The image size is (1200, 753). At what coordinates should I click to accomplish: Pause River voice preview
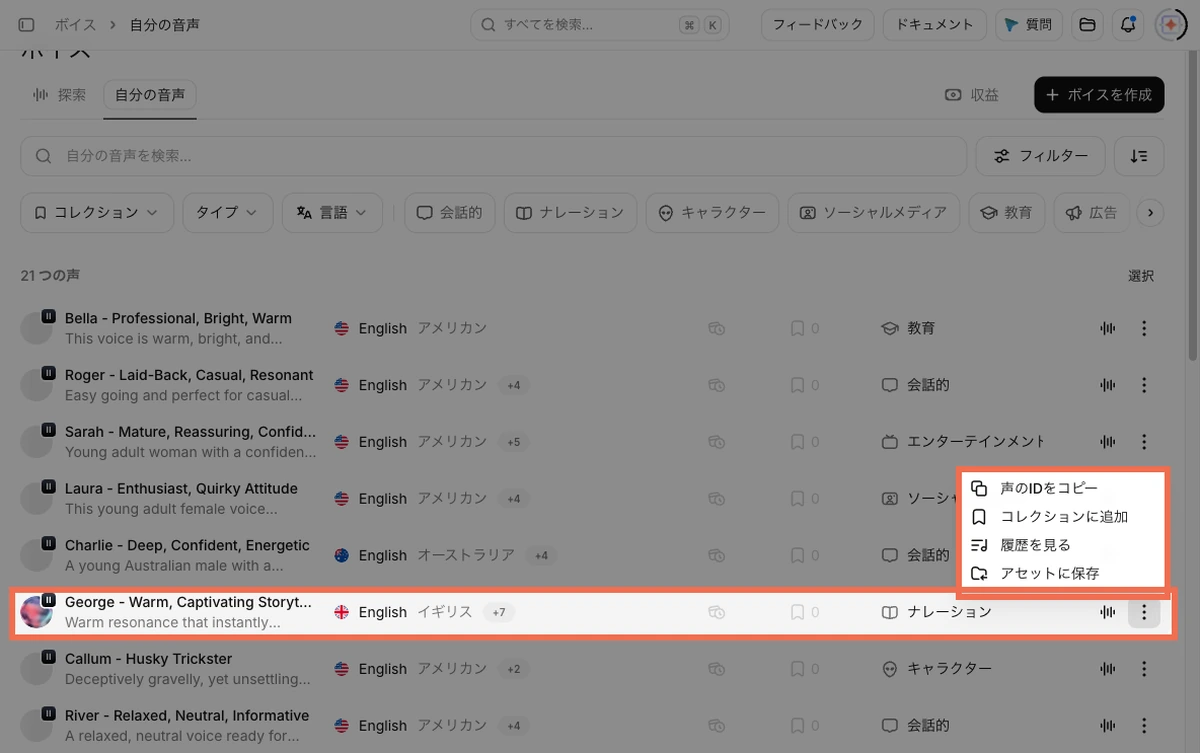tap(48, 714)
